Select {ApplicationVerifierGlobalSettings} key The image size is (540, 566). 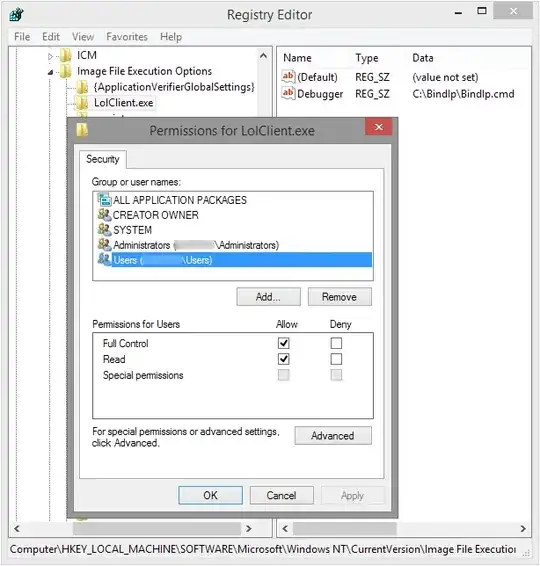(x=174, y=87)
